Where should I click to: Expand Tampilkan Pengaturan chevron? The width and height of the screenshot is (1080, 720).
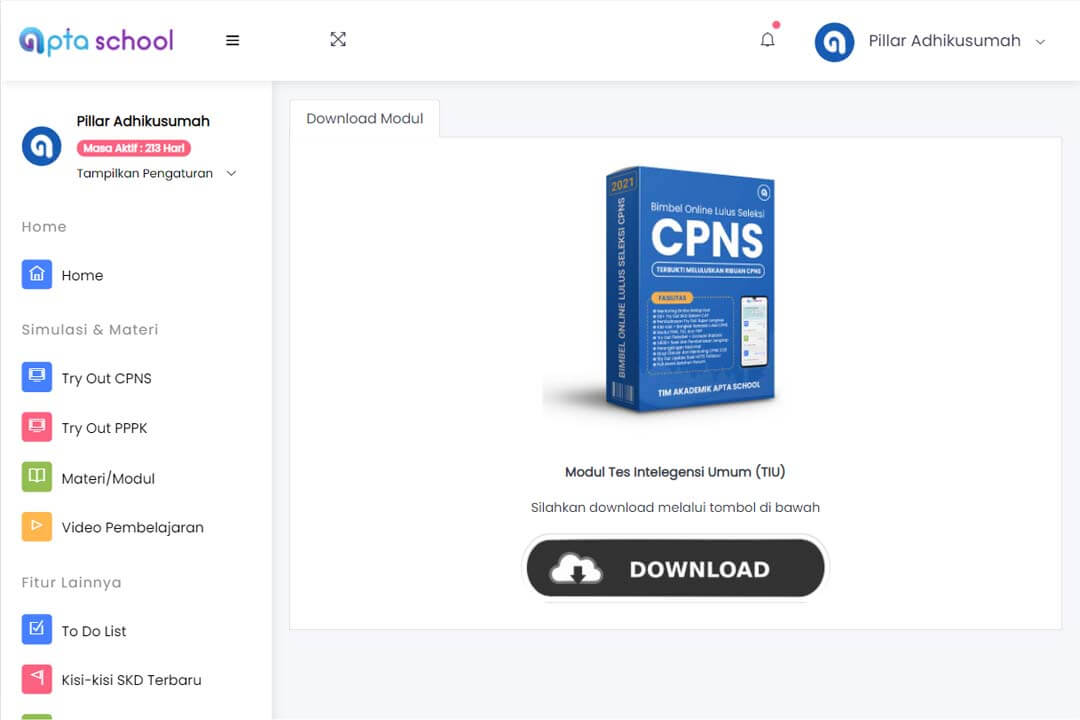pyautogui.click(x=231, y=174)
